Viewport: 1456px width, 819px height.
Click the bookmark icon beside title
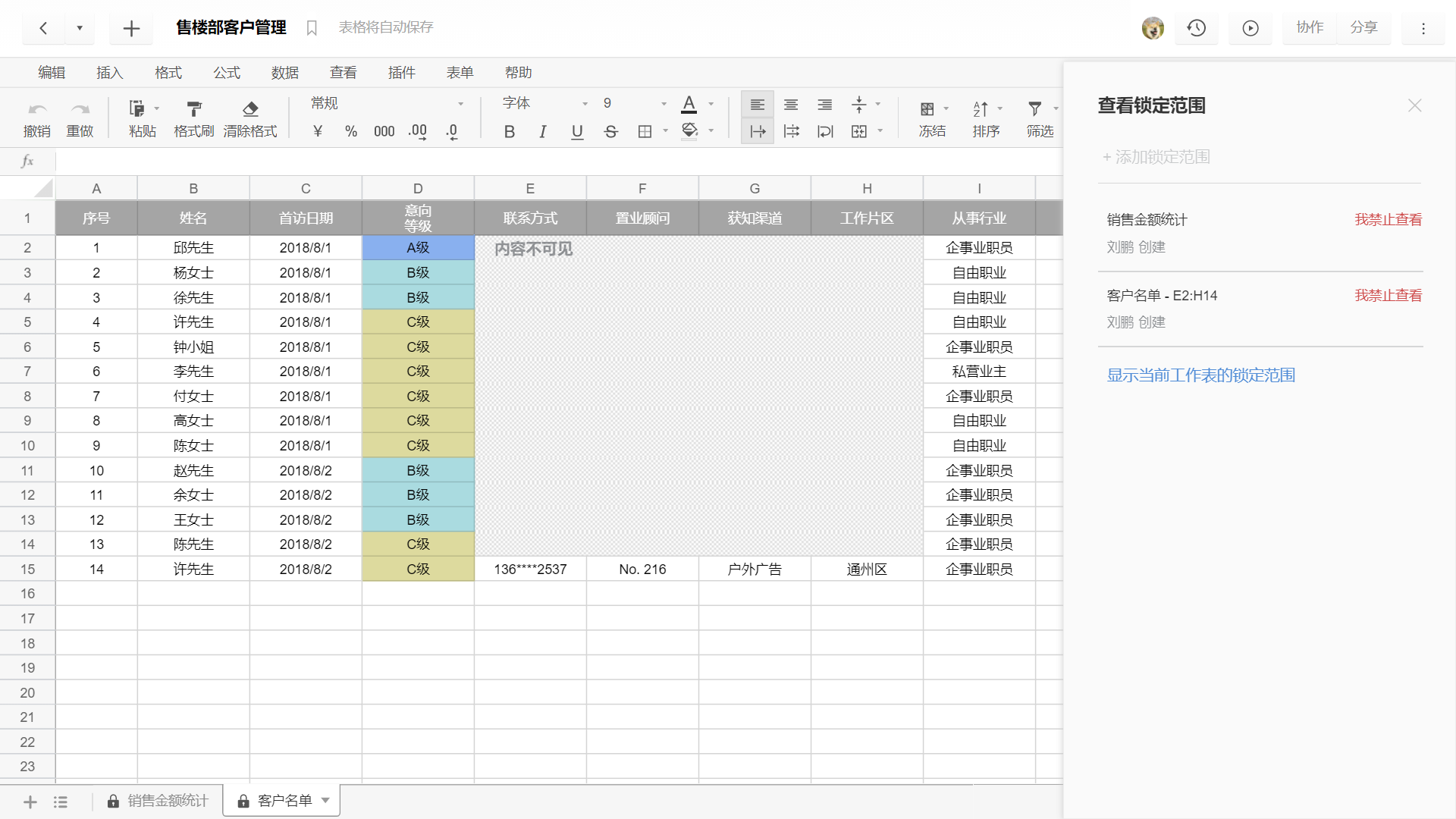point(311,28)
